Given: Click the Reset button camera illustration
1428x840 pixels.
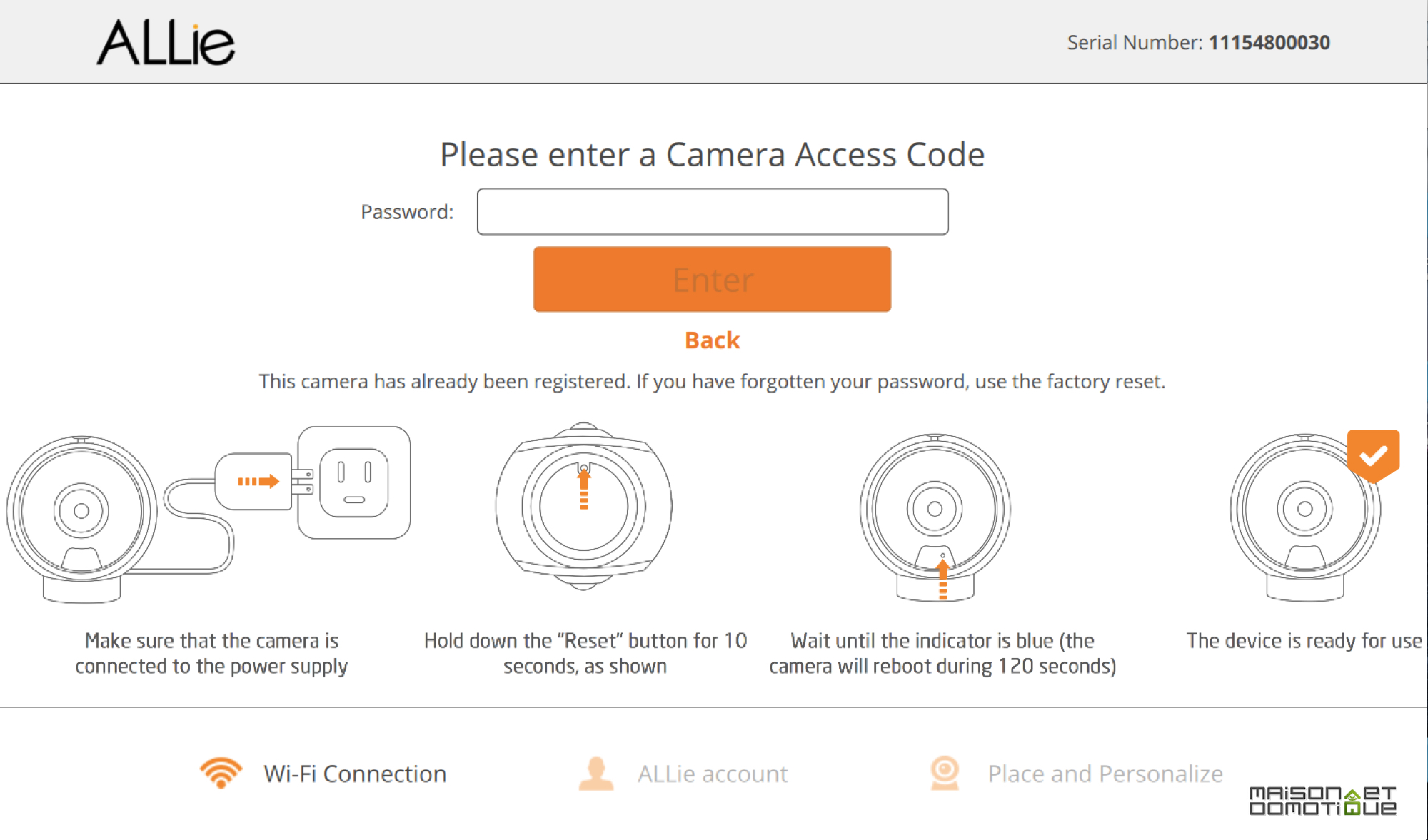Looking at the screenshot, I should [583, 506].
